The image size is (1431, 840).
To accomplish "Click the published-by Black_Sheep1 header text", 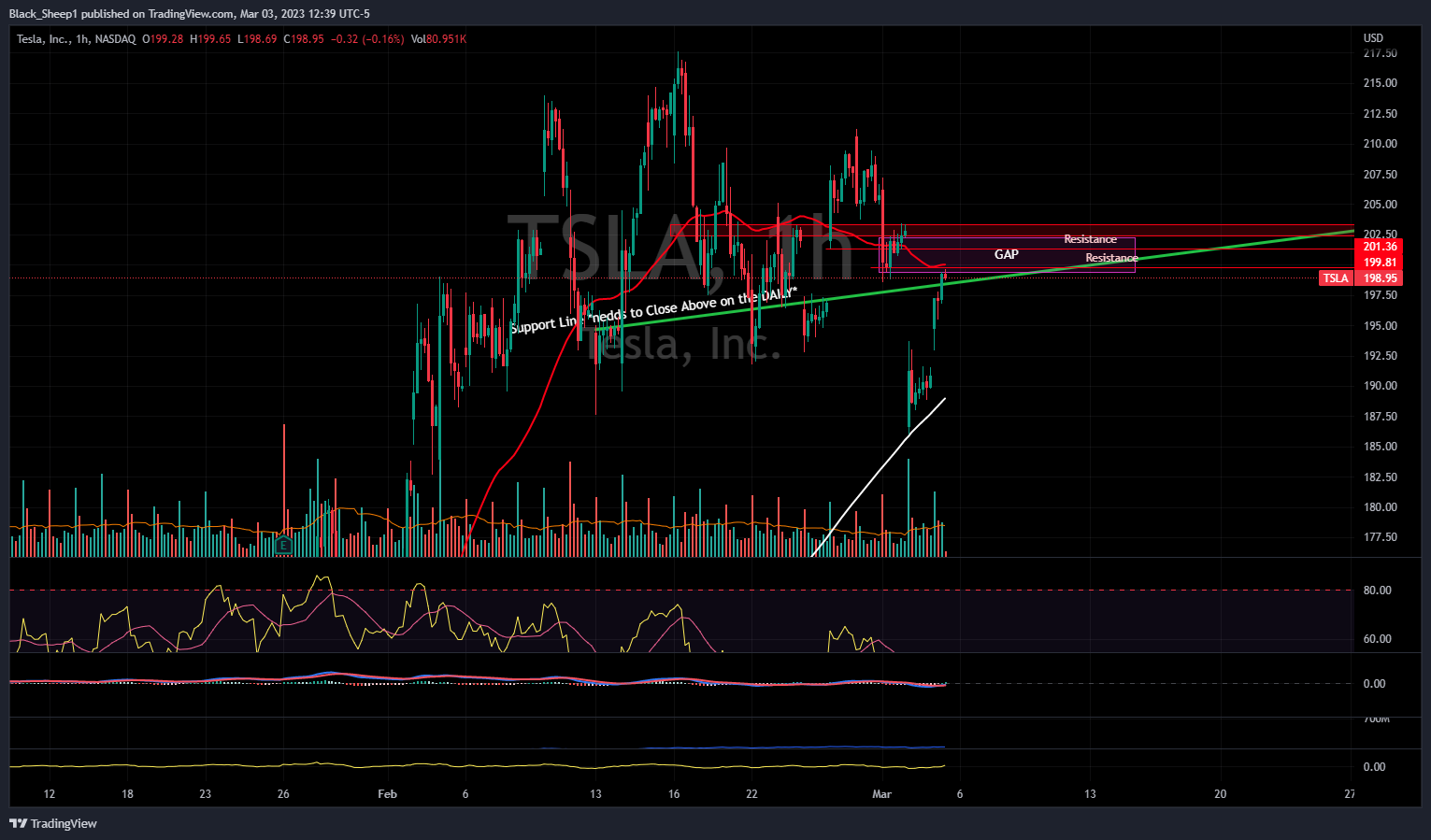I will (x=189, y=14).
